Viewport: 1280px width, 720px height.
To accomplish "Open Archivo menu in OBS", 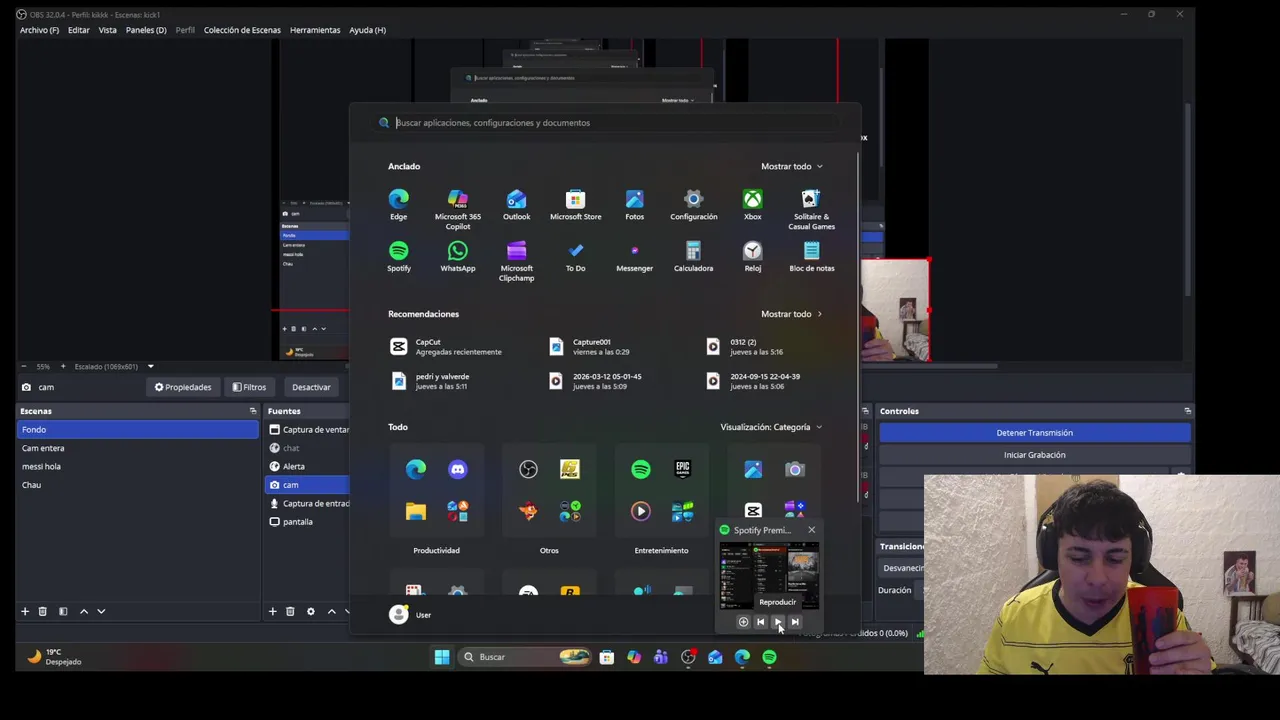I will [39, 30].
